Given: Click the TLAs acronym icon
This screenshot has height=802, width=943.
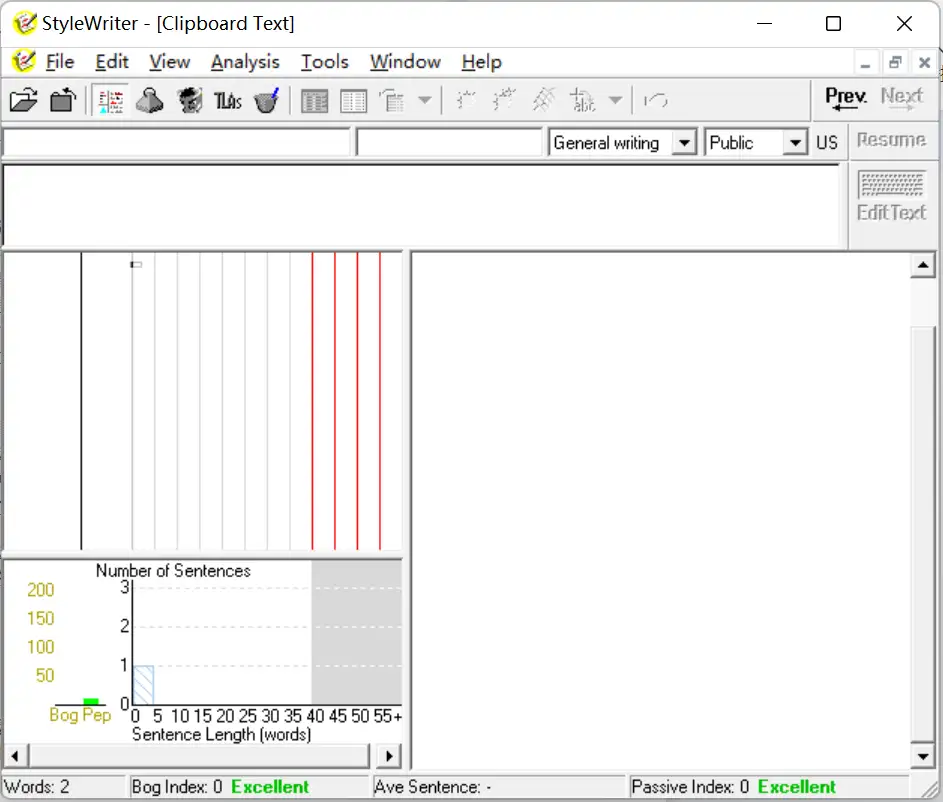Looking at the screenshot, I should tap(228, 100).
